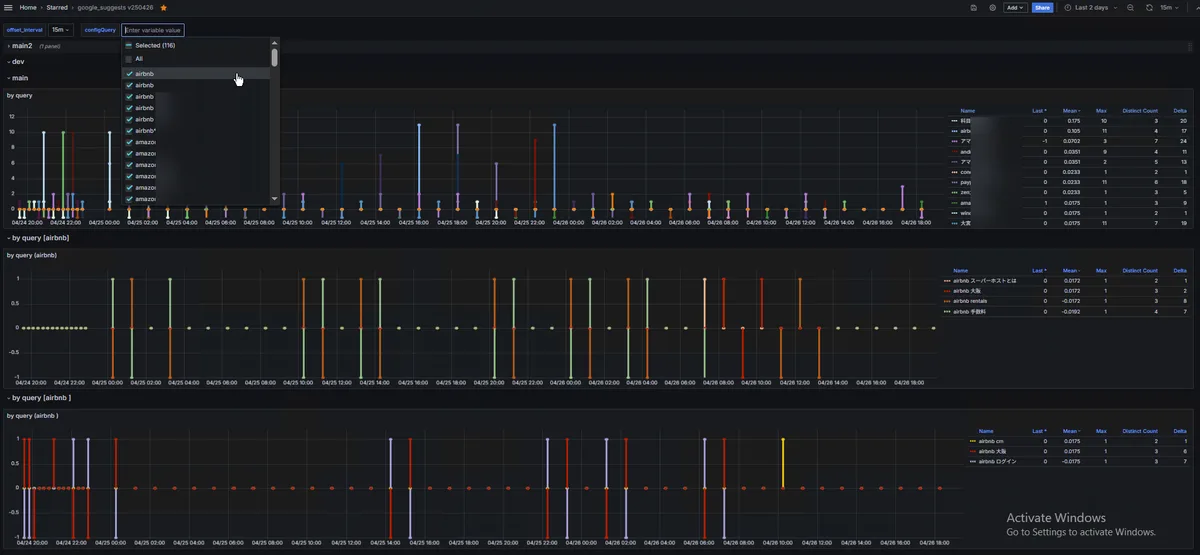Click the legend series icon for airbnb rentals

point(947,300)
